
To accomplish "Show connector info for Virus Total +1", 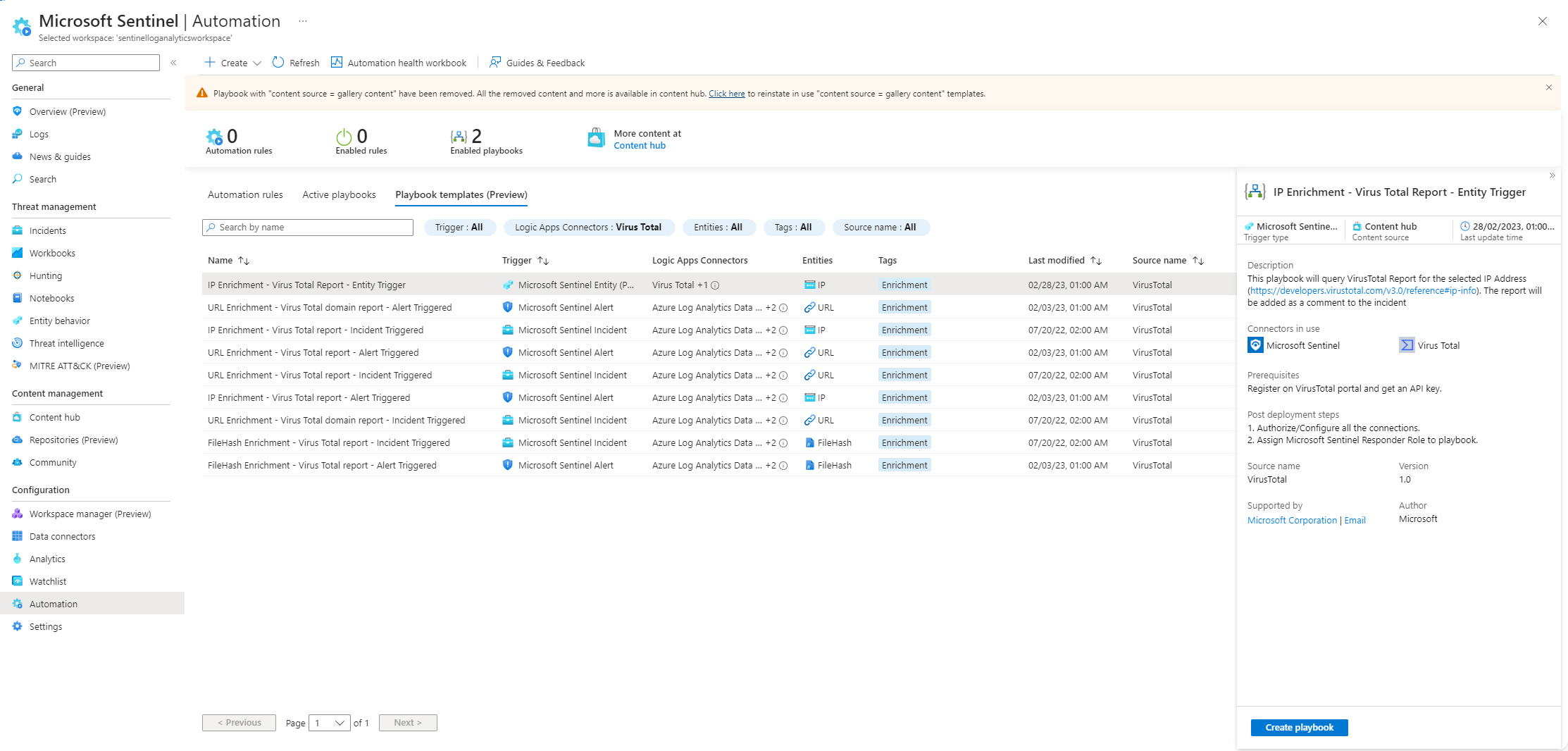I will 715,285.
